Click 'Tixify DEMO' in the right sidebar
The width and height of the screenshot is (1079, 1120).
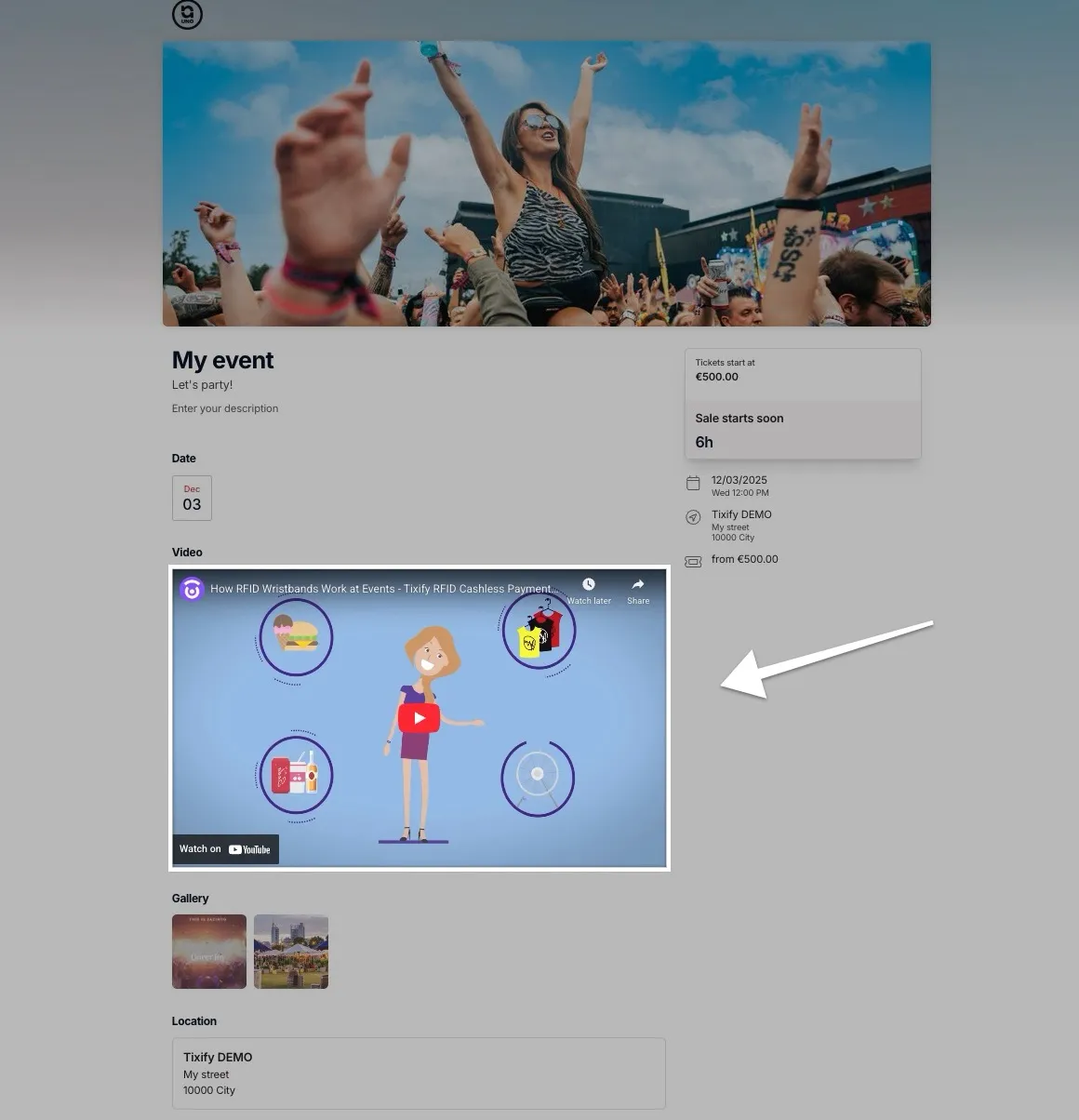(x=741, y=514)
